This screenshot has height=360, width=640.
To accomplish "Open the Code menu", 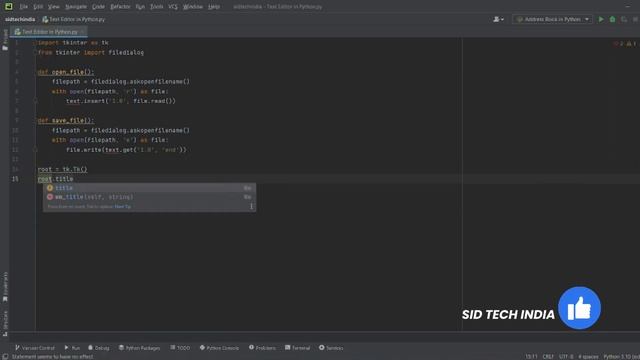I will [98, 7].
